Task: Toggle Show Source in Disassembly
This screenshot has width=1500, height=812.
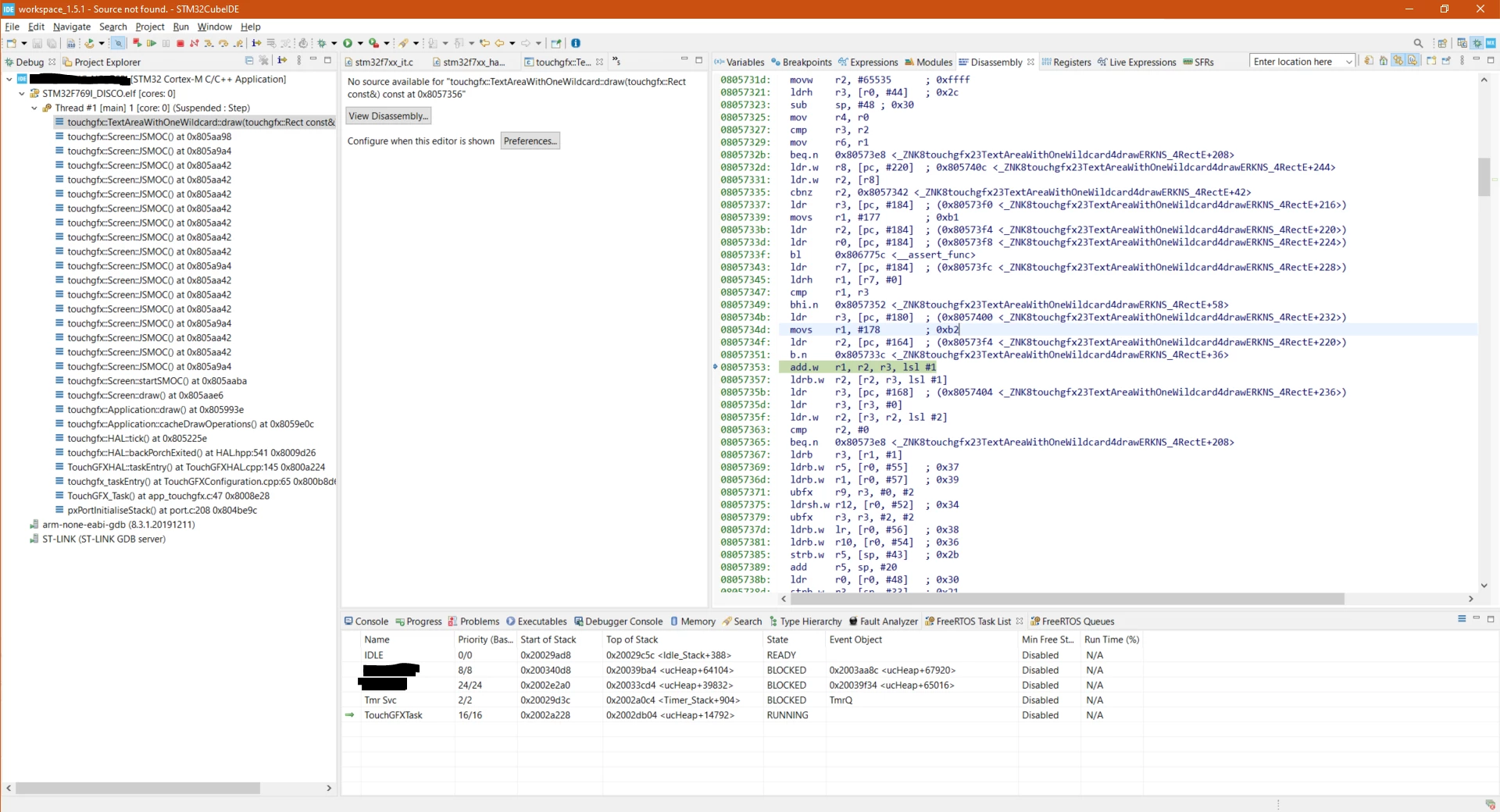Action: [x=1412, y=61]
